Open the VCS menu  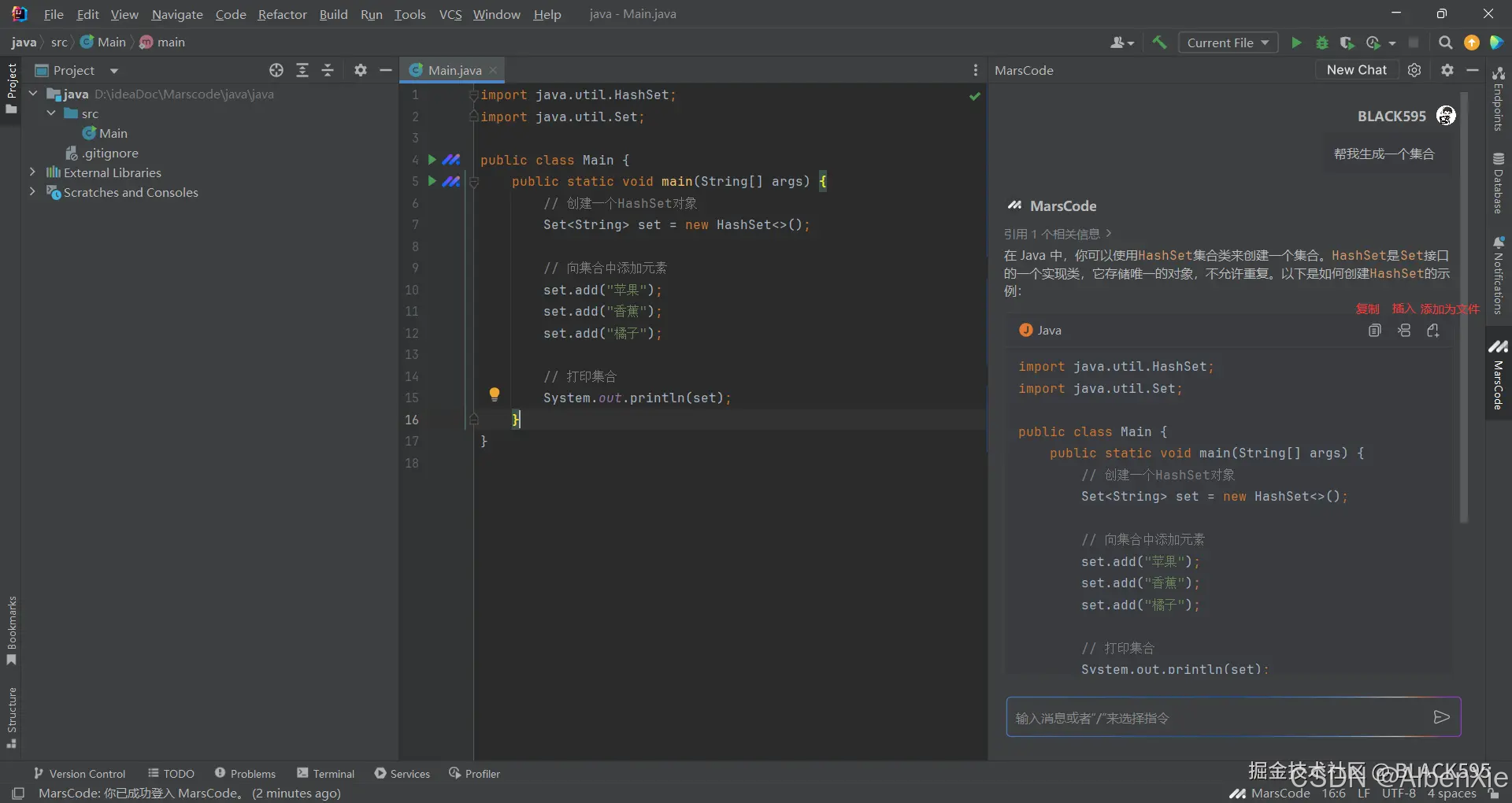[x=450, y=14]
